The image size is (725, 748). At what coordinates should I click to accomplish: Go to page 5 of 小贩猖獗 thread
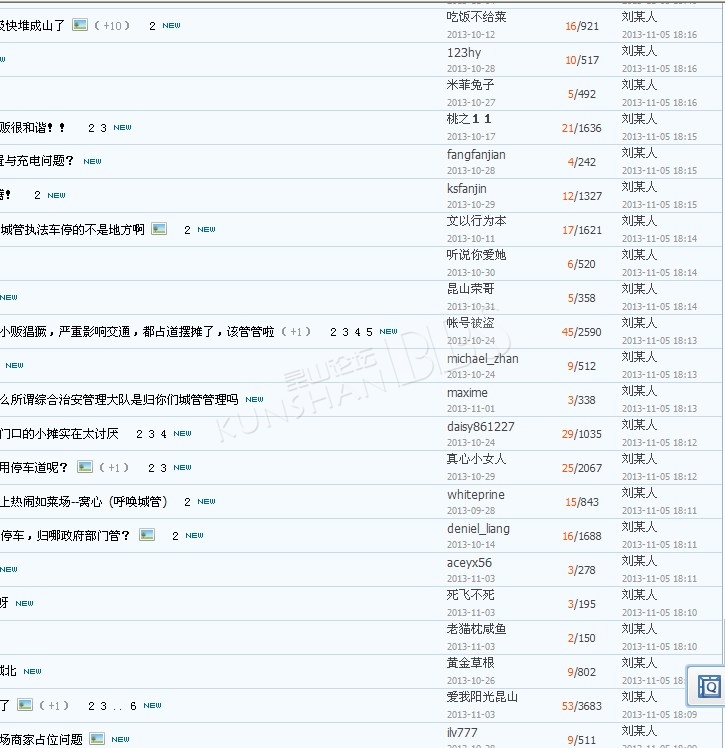point(369,332)
